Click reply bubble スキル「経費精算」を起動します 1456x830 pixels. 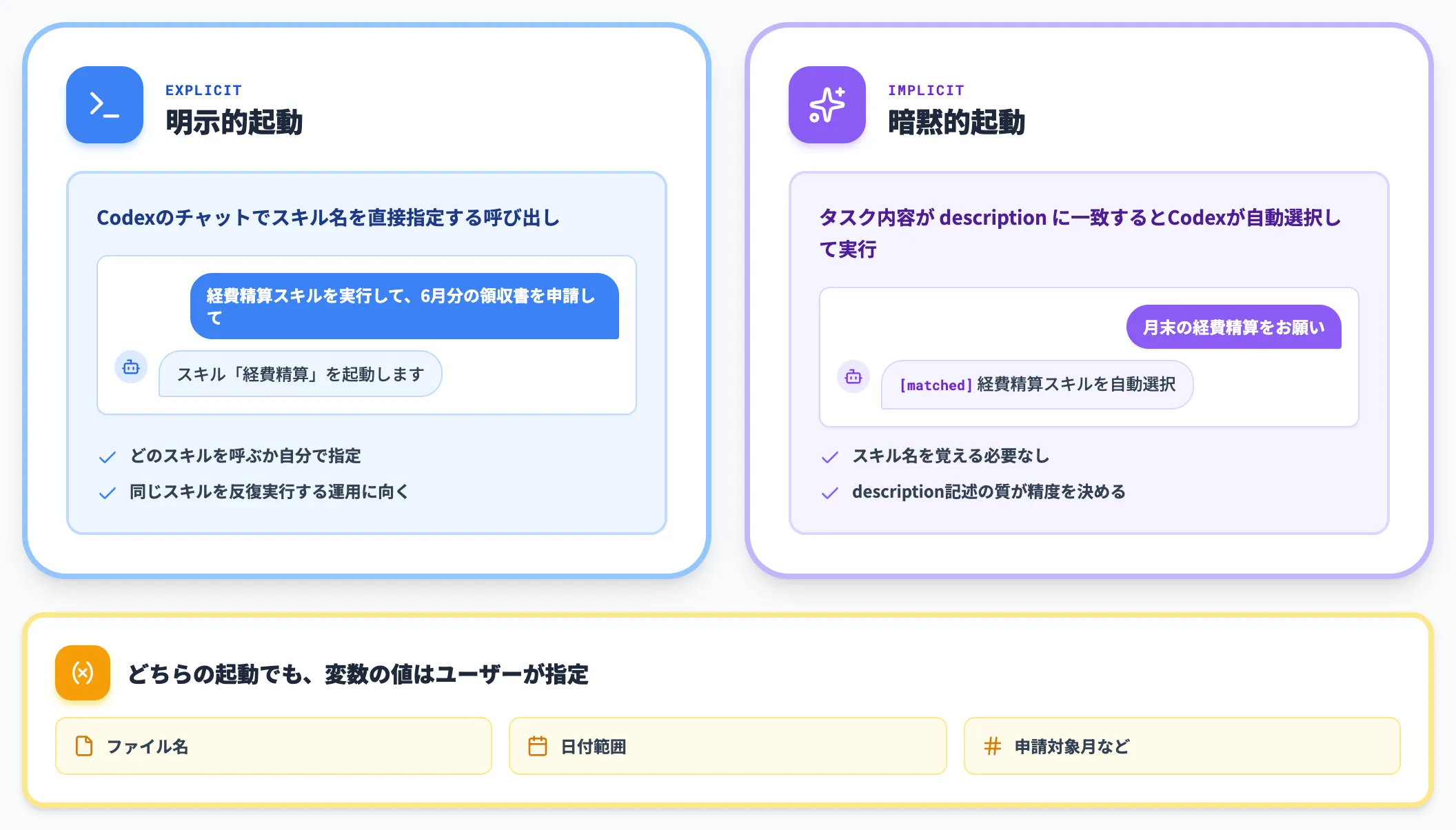pos(301,374)
